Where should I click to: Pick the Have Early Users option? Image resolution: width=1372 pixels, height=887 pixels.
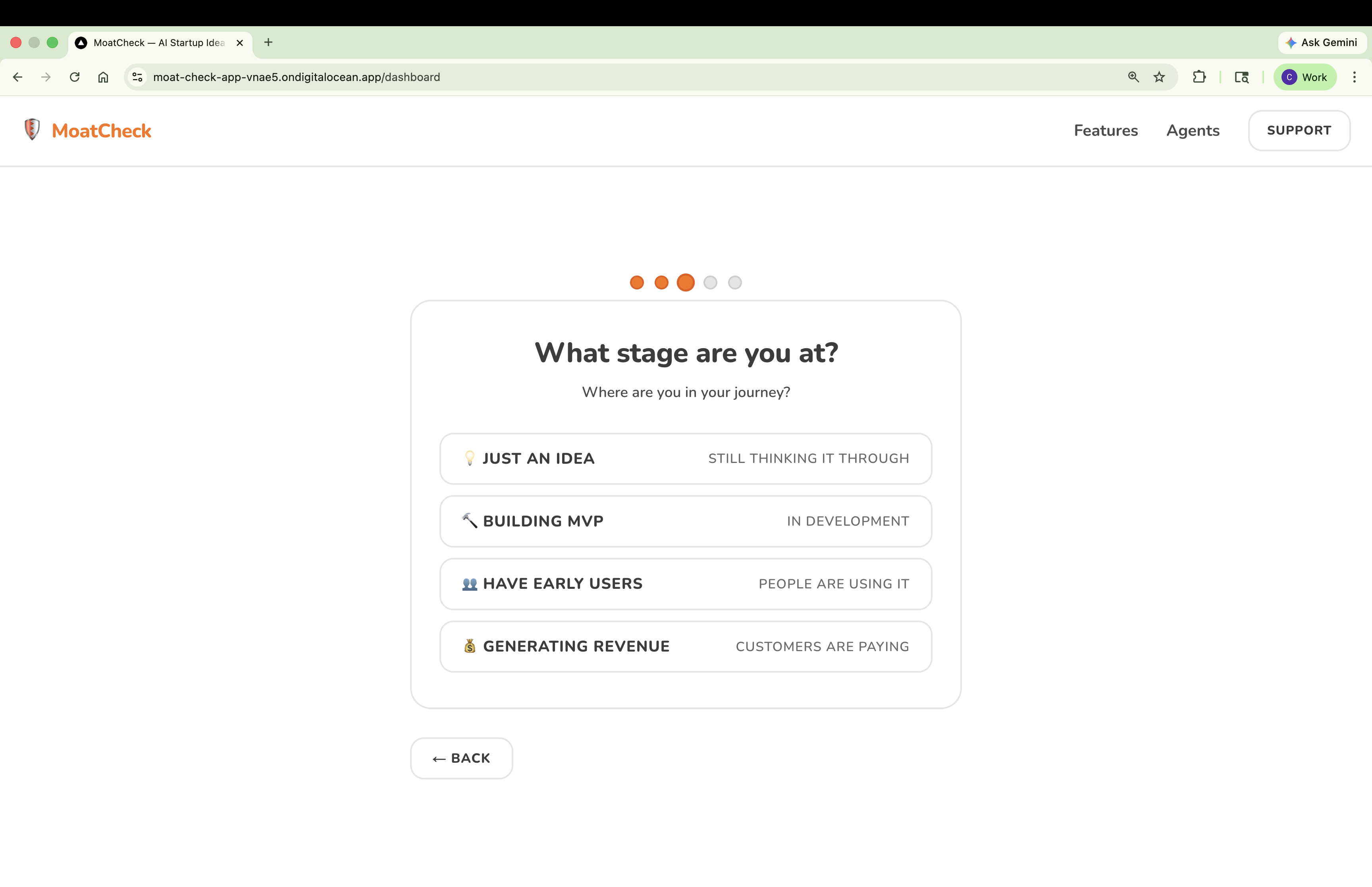point(685,584)
